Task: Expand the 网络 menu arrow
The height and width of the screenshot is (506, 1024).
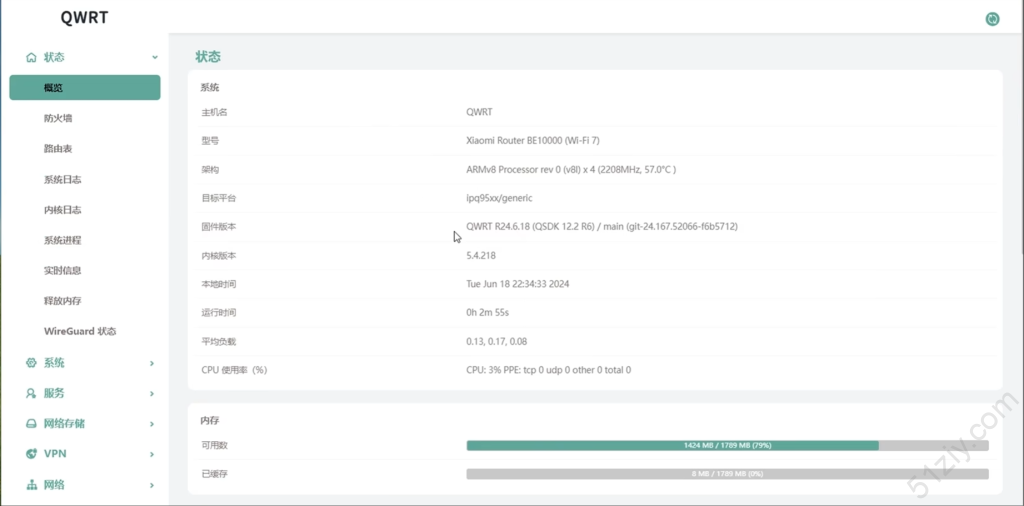Action: (152, 485)
